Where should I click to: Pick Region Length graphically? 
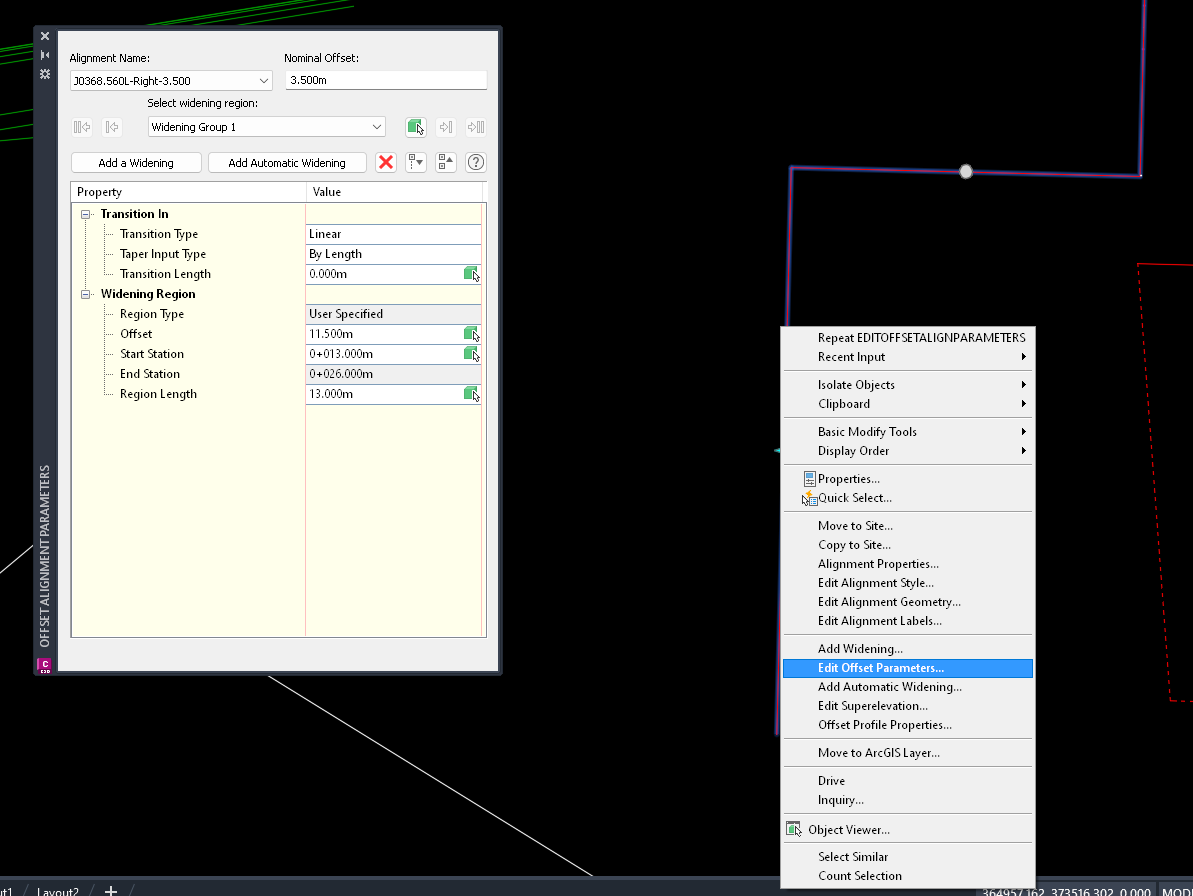coord(471,394)
